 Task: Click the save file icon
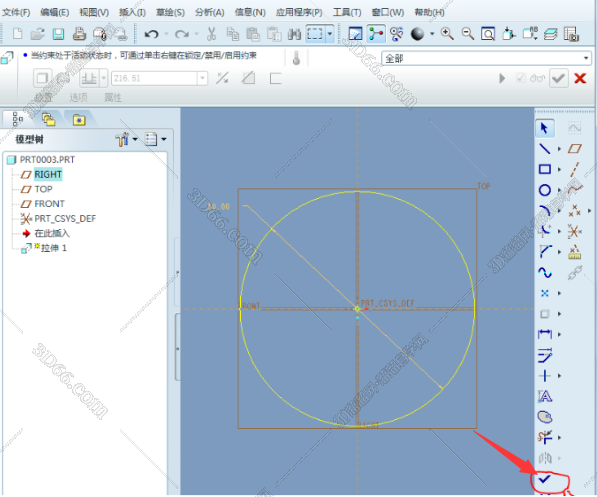click(x=58, y=34)
